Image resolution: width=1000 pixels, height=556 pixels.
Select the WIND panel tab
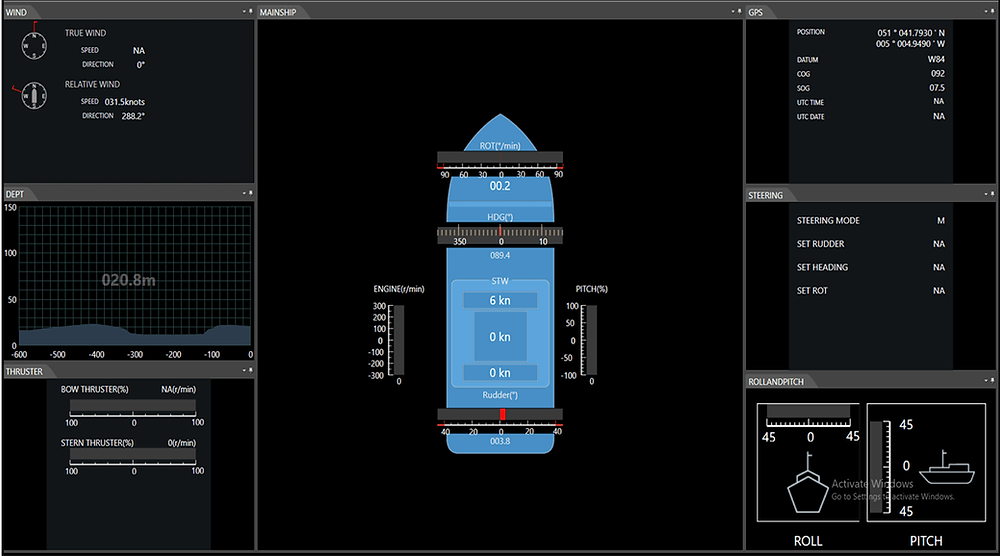17,12
